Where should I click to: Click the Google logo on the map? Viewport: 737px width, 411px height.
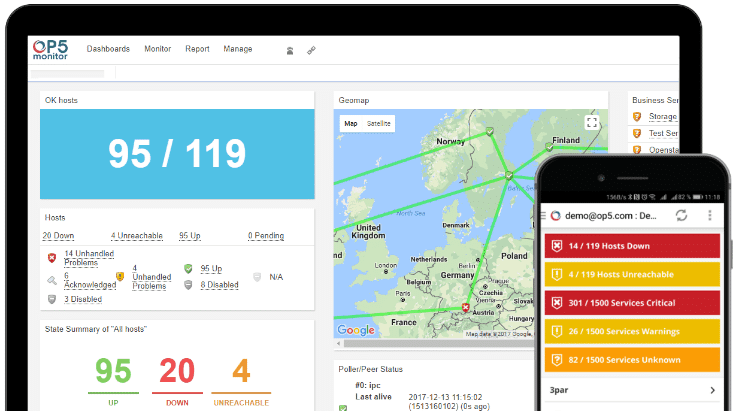(x=356, y=330)
